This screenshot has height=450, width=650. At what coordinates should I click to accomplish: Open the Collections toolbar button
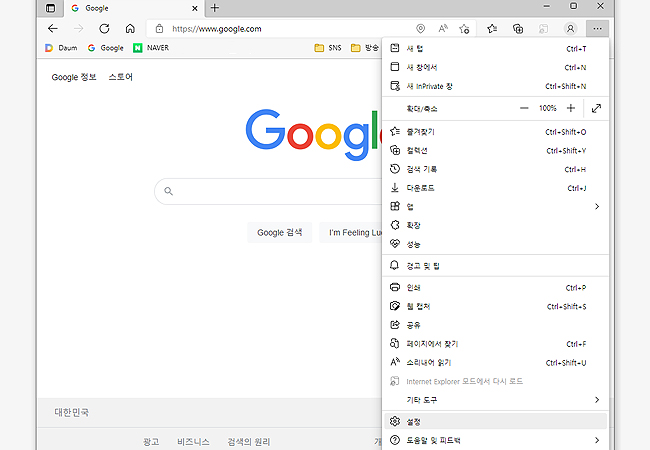[x=518, y=29]
